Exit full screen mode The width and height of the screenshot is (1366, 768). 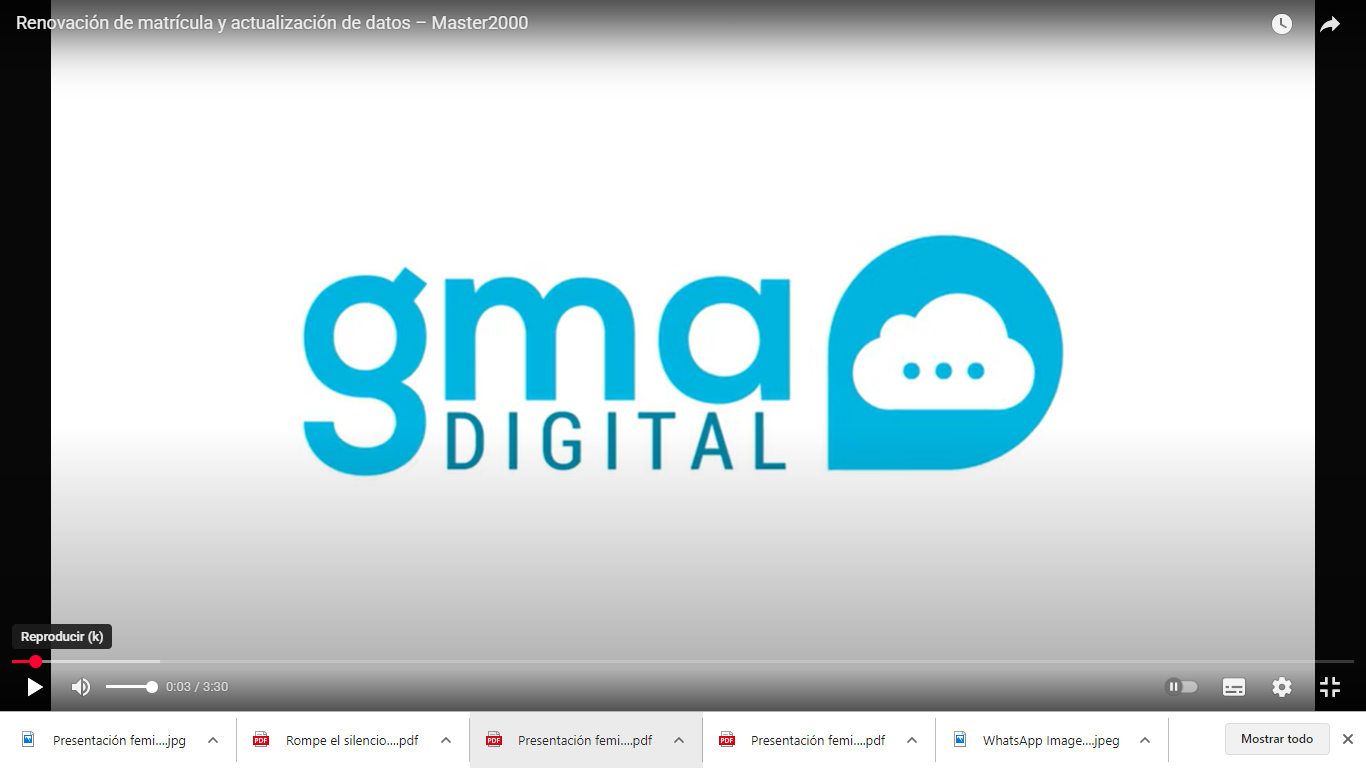pyautogui.click(x=1330, y=687)
